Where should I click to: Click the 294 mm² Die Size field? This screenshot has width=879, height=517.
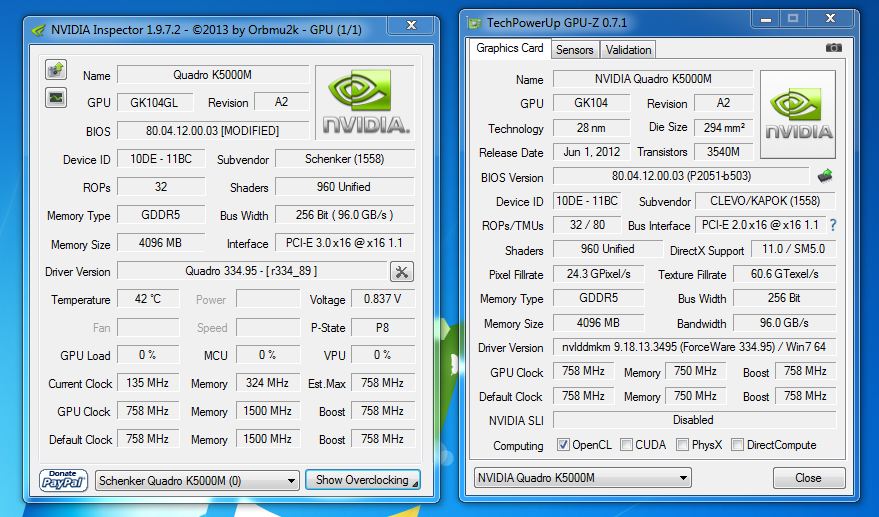[x=724, y=128]
